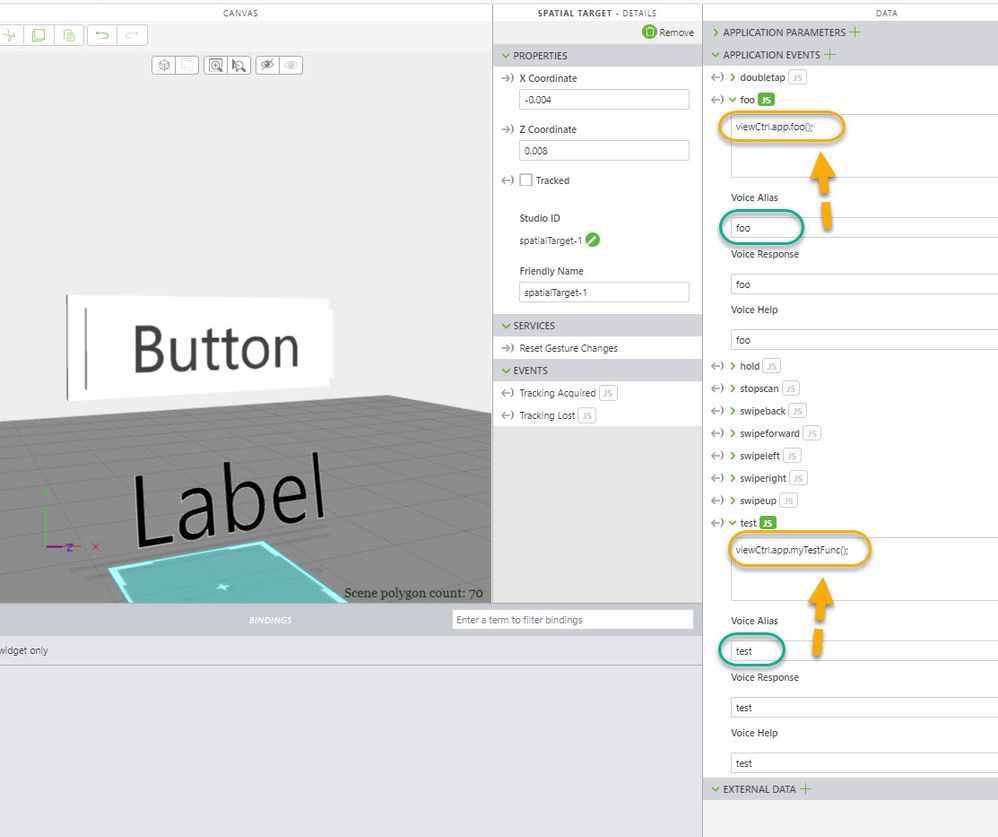The width and height of the screenshot is (998, 837).
Task: Collapse the APPLICATION EVENTS section
Action: tap(715, 55)
